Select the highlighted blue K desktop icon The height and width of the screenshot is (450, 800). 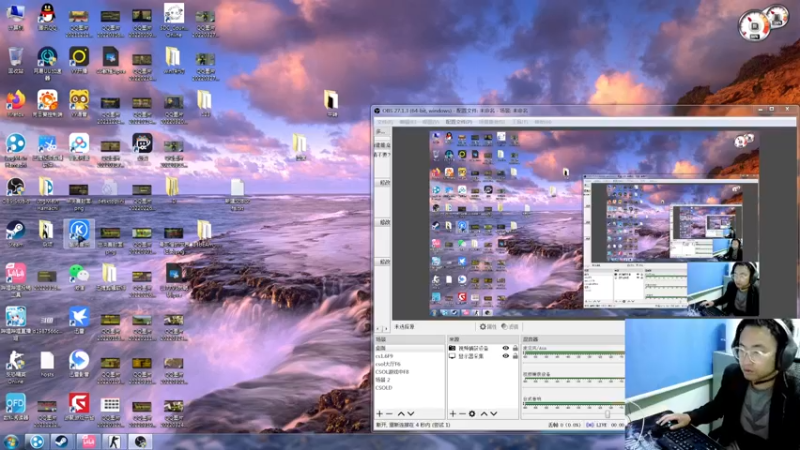coord(79,233)
